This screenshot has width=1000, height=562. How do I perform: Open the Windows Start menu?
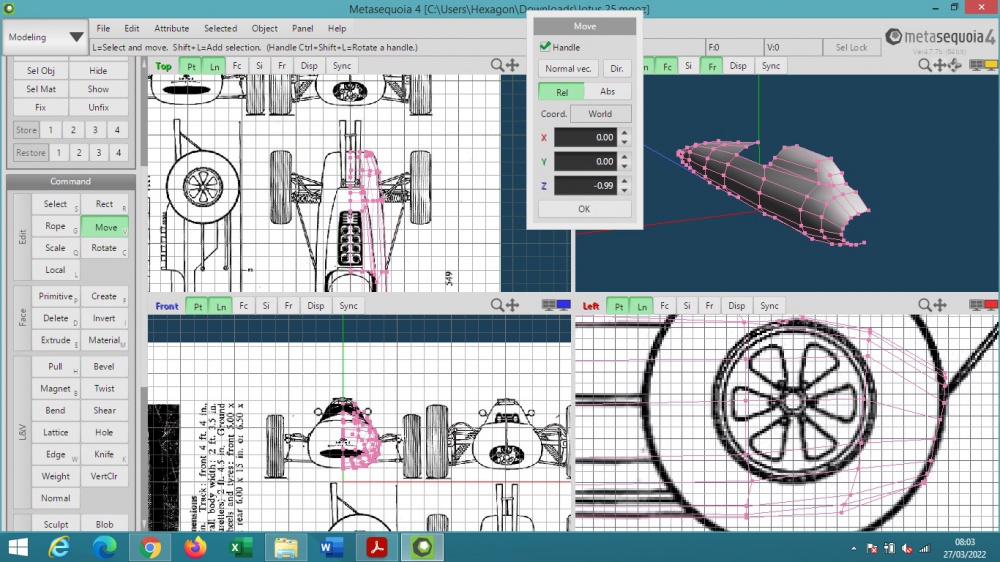[x=18, y=547]
